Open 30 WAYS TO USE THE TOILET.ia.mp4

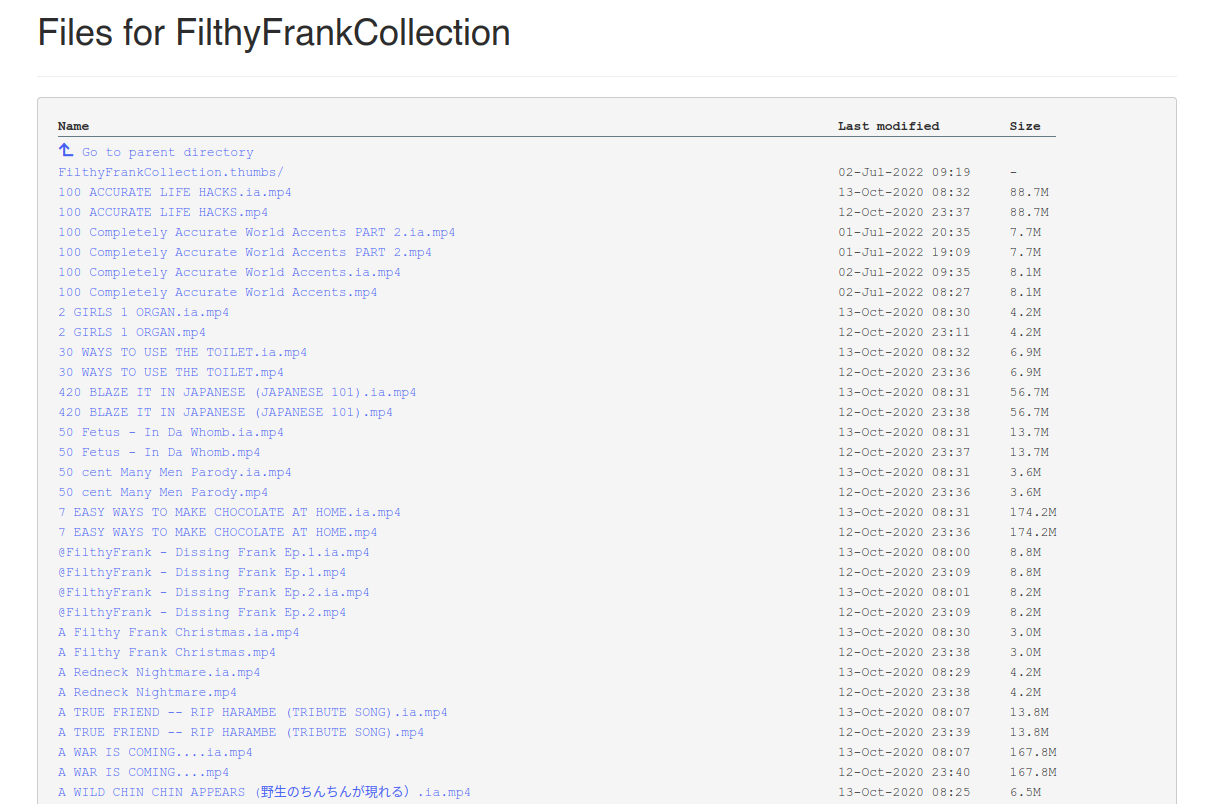[182, 352]
